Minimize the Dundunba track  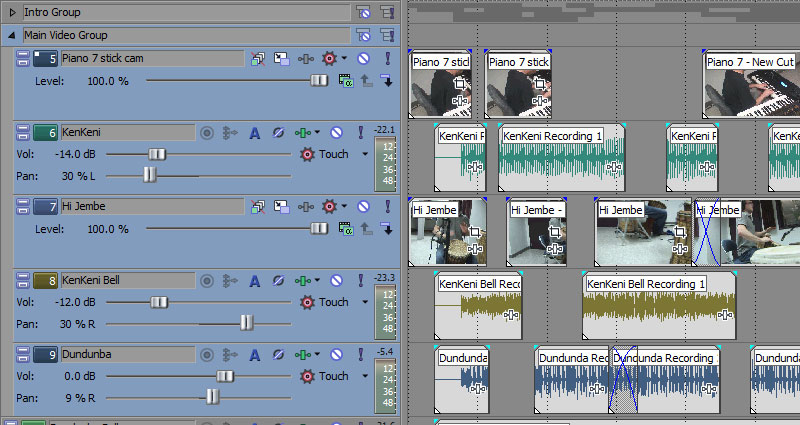click(23, 354)
